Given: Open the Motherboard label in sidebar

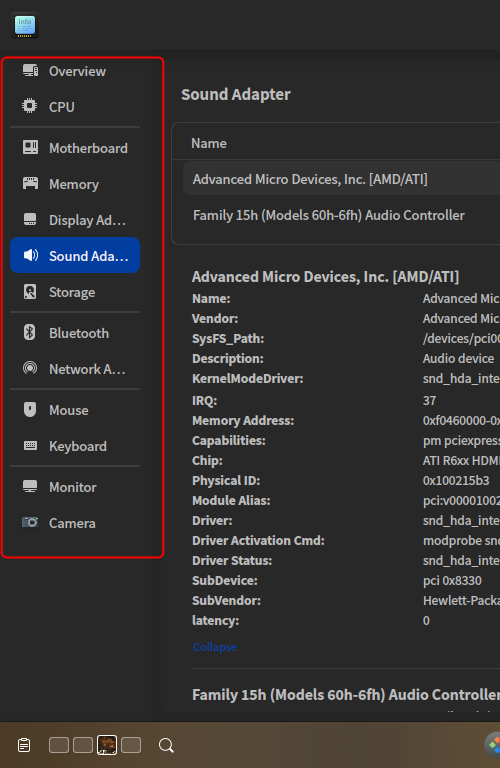Looking at the screenshot, I should pos(88,148).
